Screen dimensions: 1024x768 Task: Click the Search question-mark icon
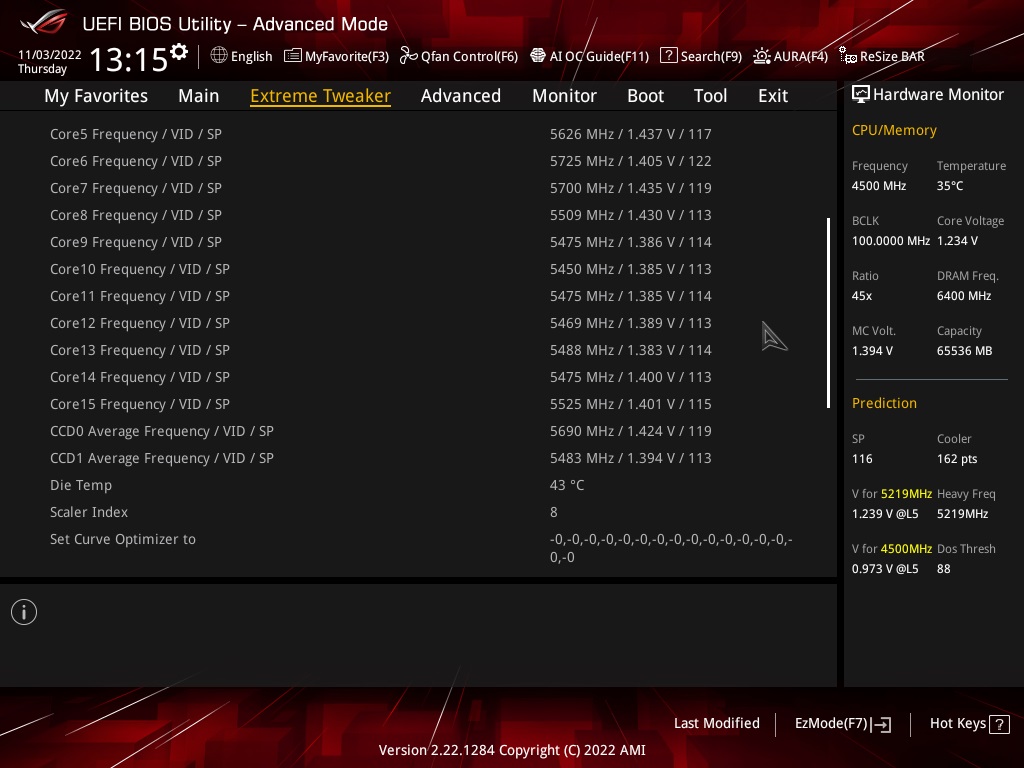point(669,56)
